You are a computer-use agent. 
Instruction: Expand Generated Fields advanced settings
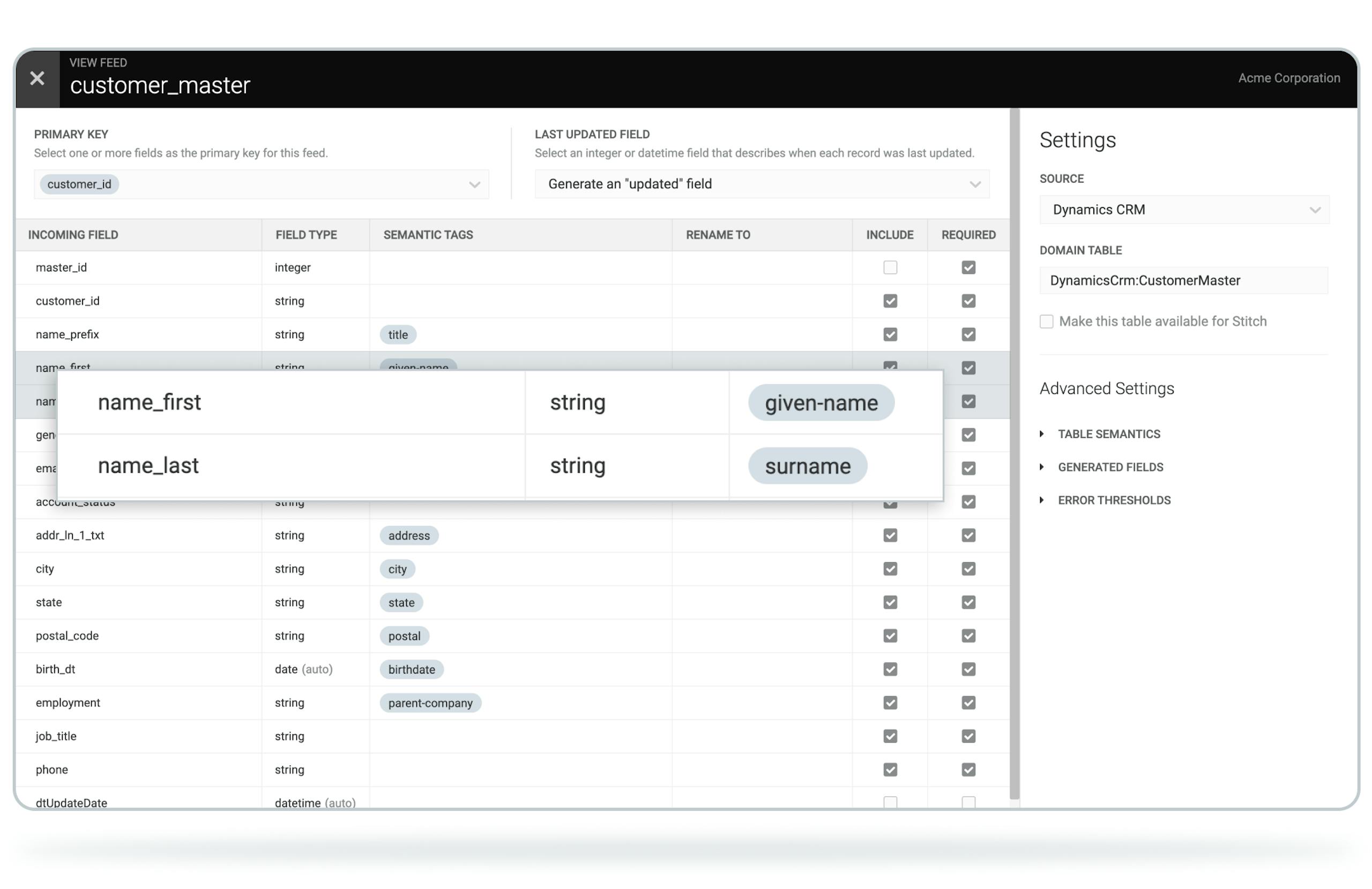(x=1110, y=468)
